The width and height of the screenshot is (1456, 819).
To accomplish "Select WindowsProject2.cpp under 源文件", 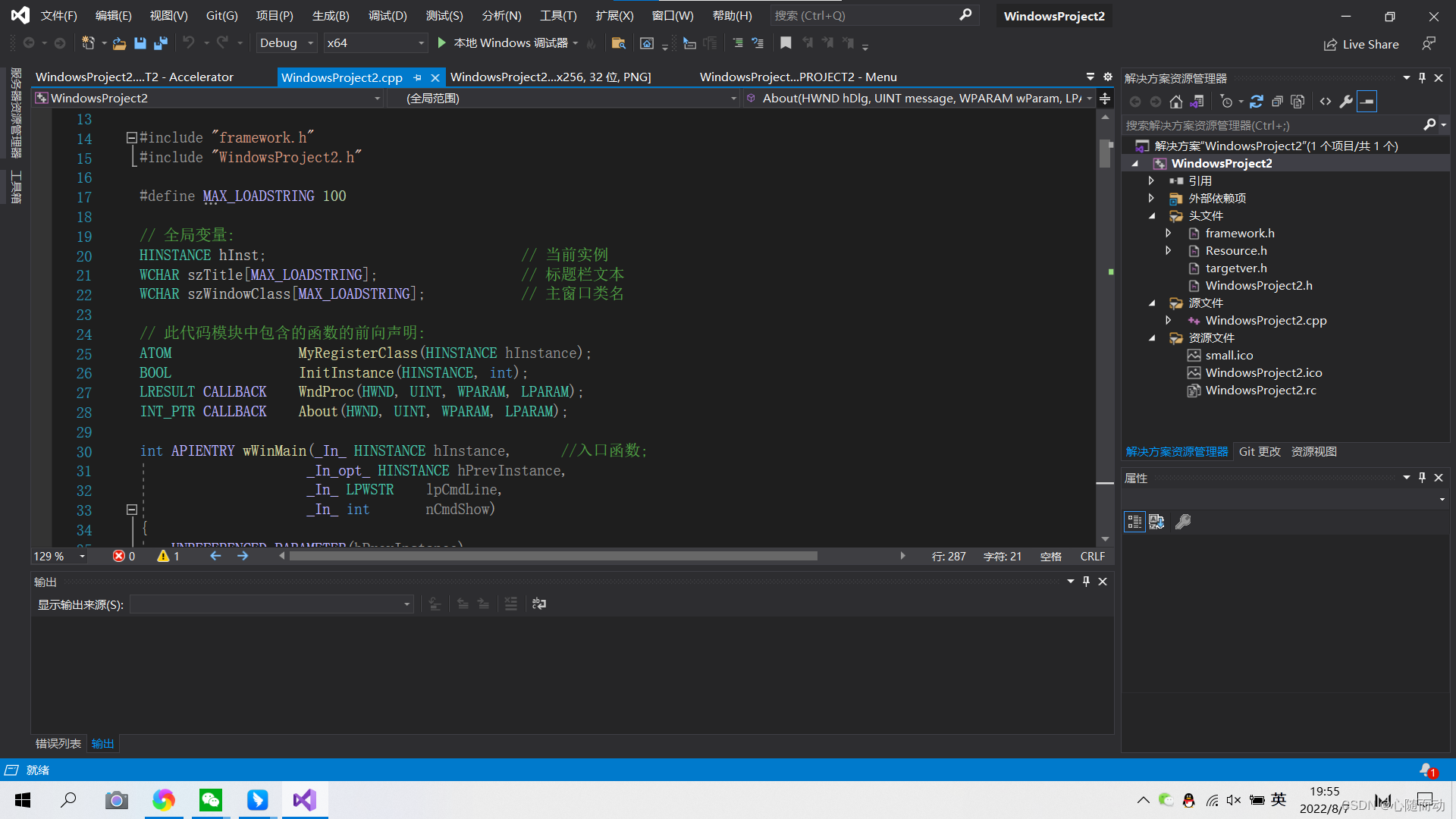I will point(1266,320).
